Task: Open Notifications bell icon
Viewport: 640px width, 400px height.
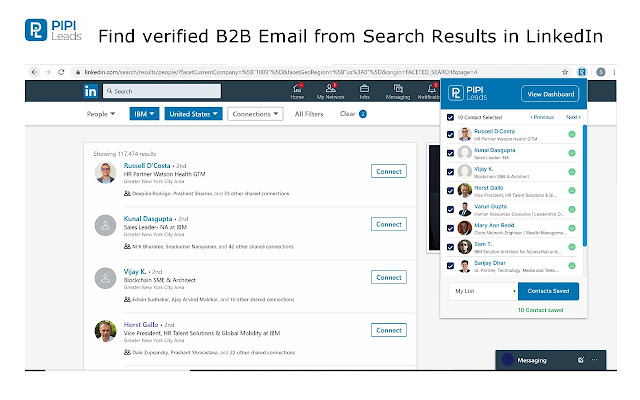Action: click(x=431, y=89)
